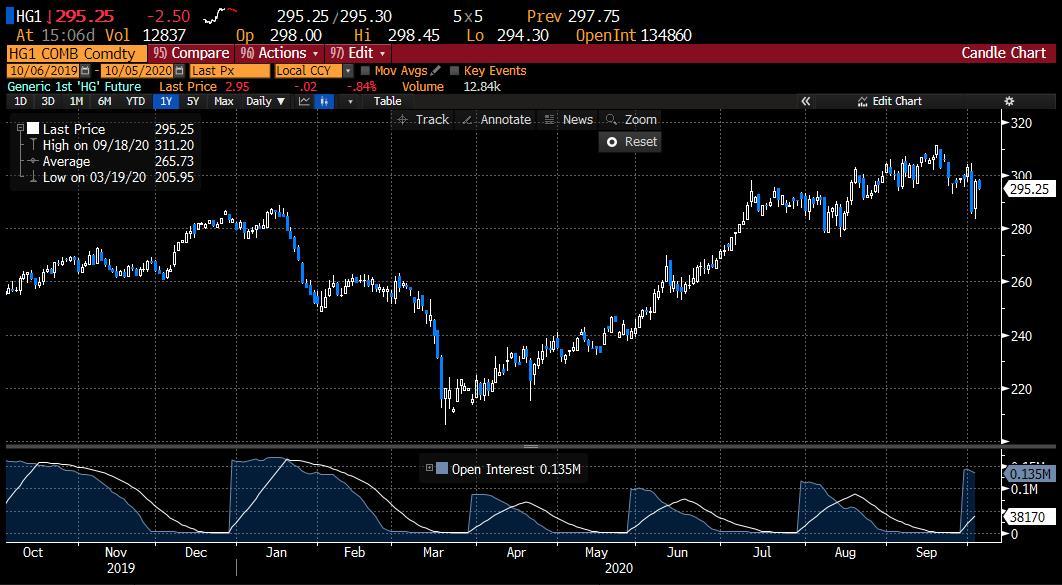Select the Reset radio option
Image resolution: width=1062 pixels, height=585 pixels.
(612, 142)
